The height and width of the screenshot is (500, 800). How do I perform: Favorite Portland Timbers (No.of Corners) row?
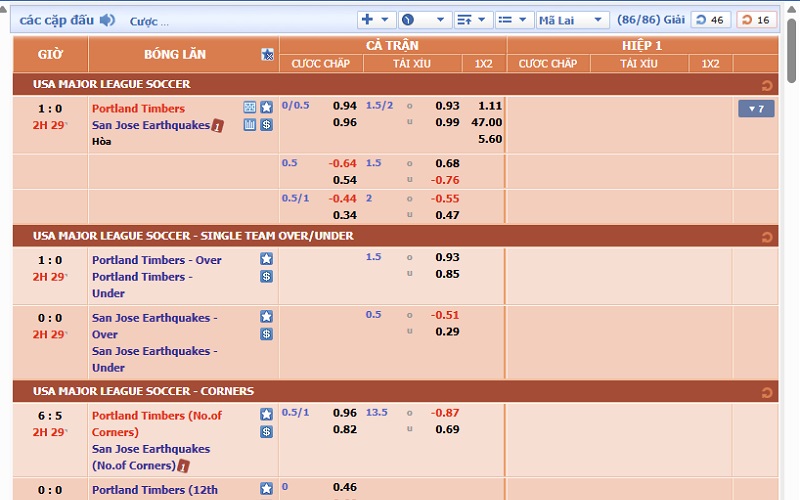click(x=266, y=414)
